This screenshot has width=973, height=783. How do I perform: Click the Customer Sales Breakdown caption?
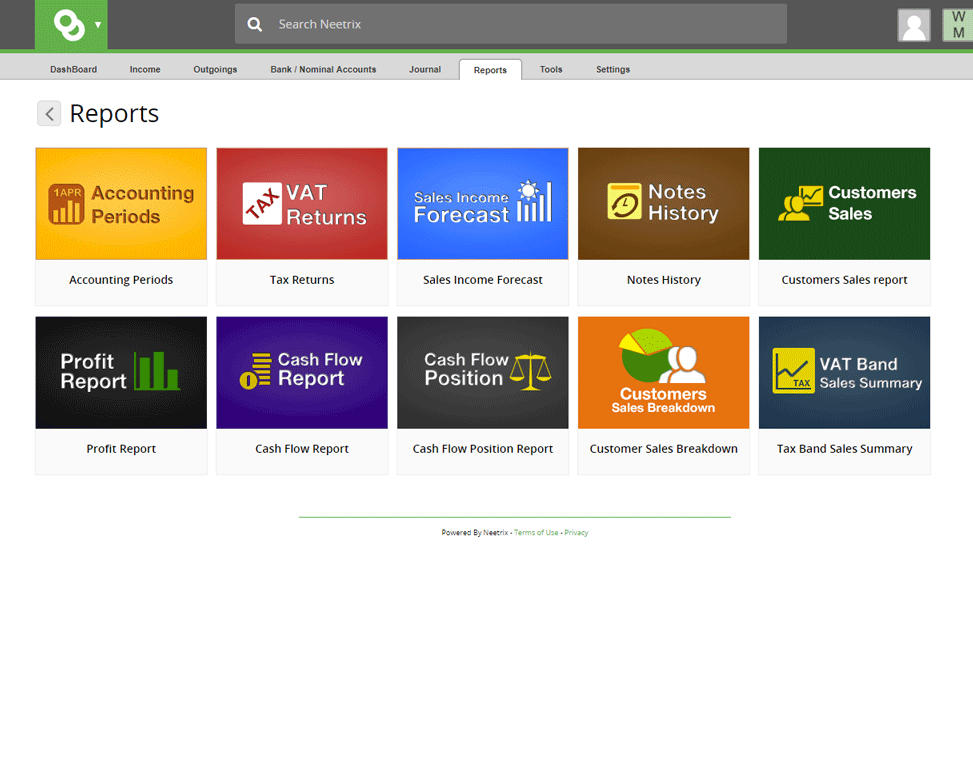663,449
